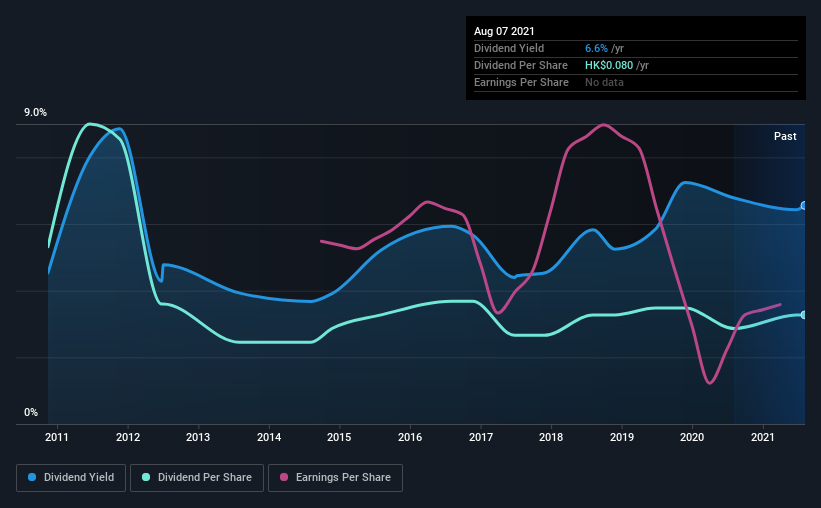821x508 pixels.
Task: Click the Aug 07 2021 tooltip date header
Action: 504,31
